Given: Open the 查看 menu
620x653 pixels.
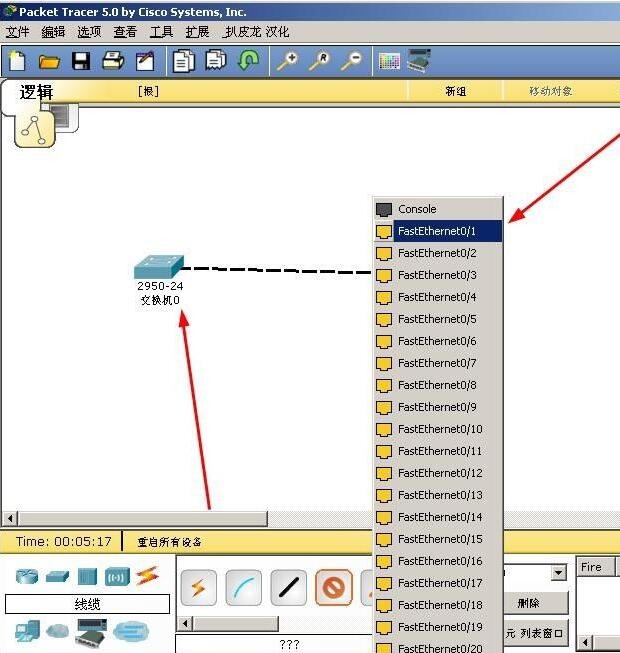Looking at the screenshot, I should (x=125, y=32).
